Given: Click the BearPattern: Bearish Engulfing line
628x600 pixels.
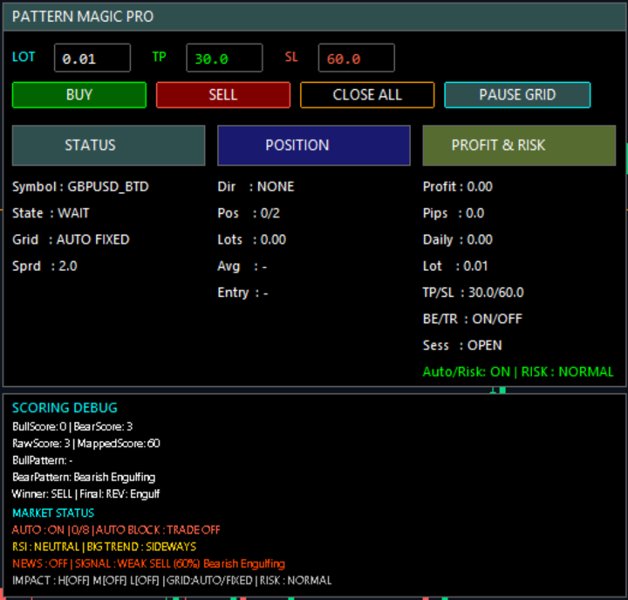Looking at the screenshot, I should 84,477.
